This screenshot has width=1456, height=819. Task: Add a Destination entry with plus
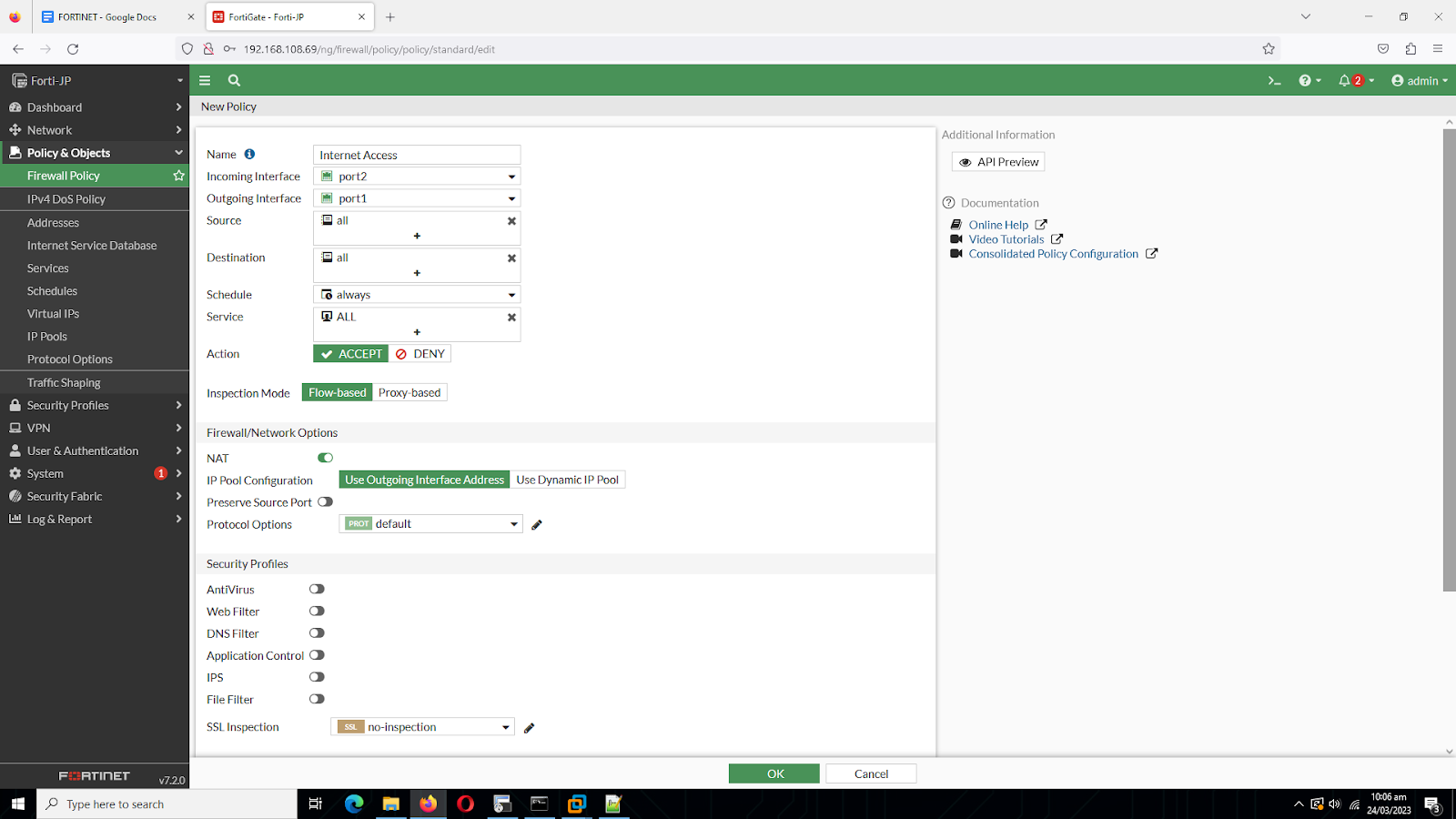pos(417,273)
